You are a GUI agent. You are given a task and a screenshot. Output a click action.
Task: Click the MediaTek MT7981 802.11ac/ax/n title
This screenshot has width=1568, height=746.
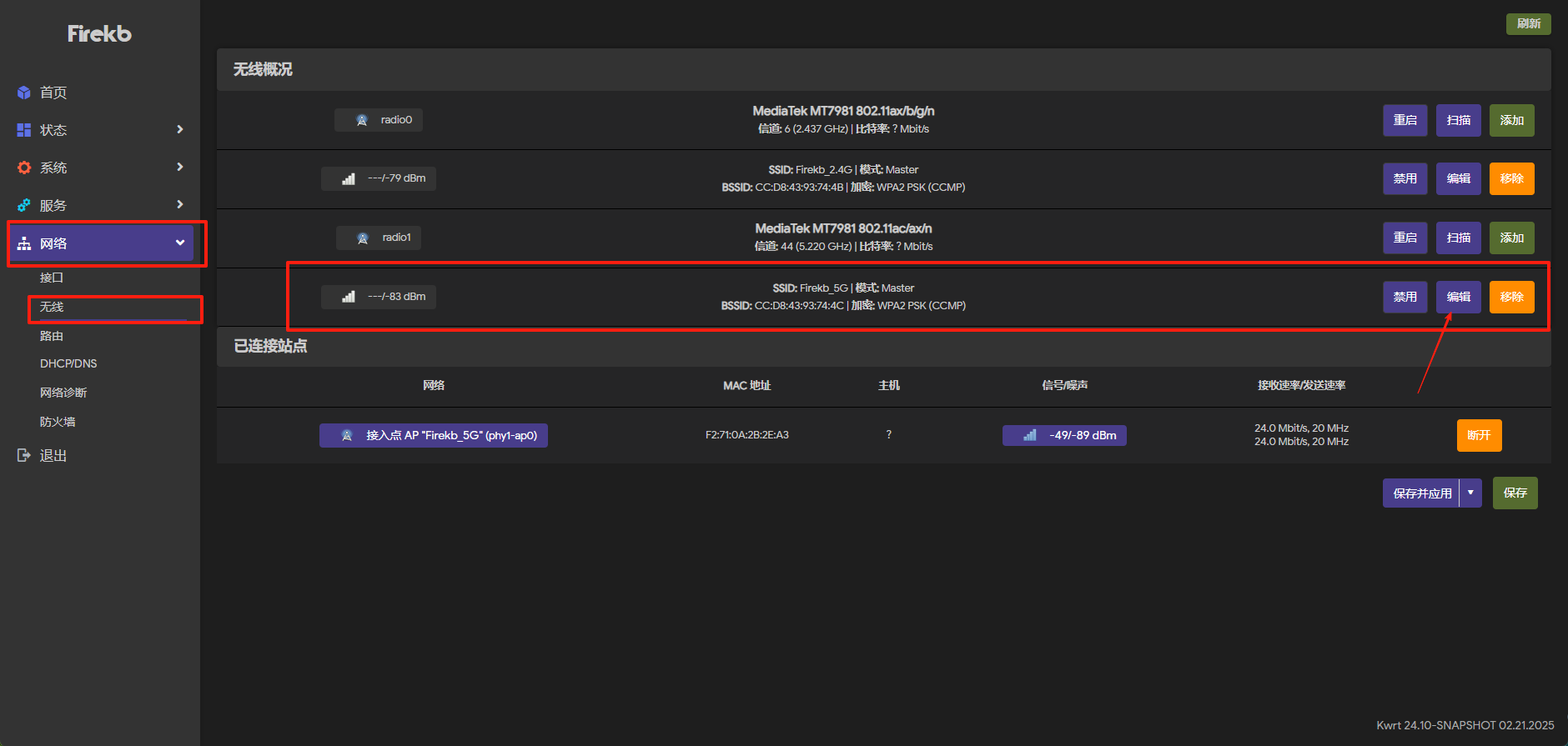(843, 228)
